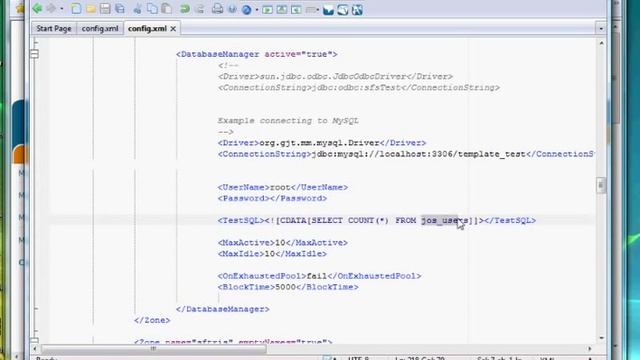Viewport: 640px width, 360px height.
Task: Toggle the left pane with the first pane icon
Action: click(x=267, y=9)
